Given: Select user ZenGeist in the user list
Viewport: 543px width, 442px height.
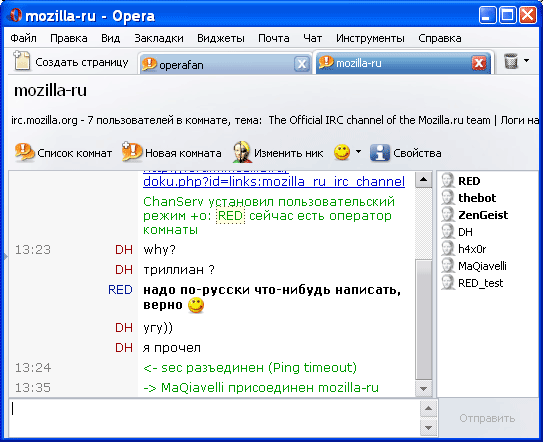Looking at the screenshot, I should click(x=483, y=215).
